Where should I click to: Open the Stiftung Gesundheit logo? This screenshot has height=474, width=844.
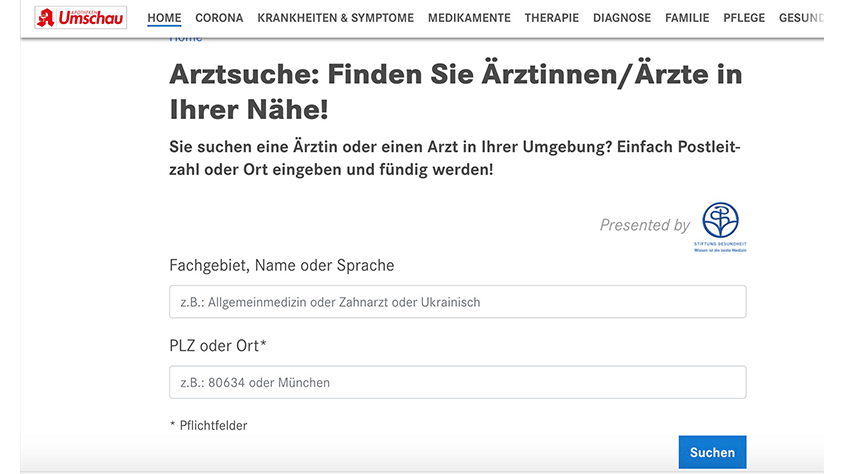pyautogui.click(x=720, y=226)
